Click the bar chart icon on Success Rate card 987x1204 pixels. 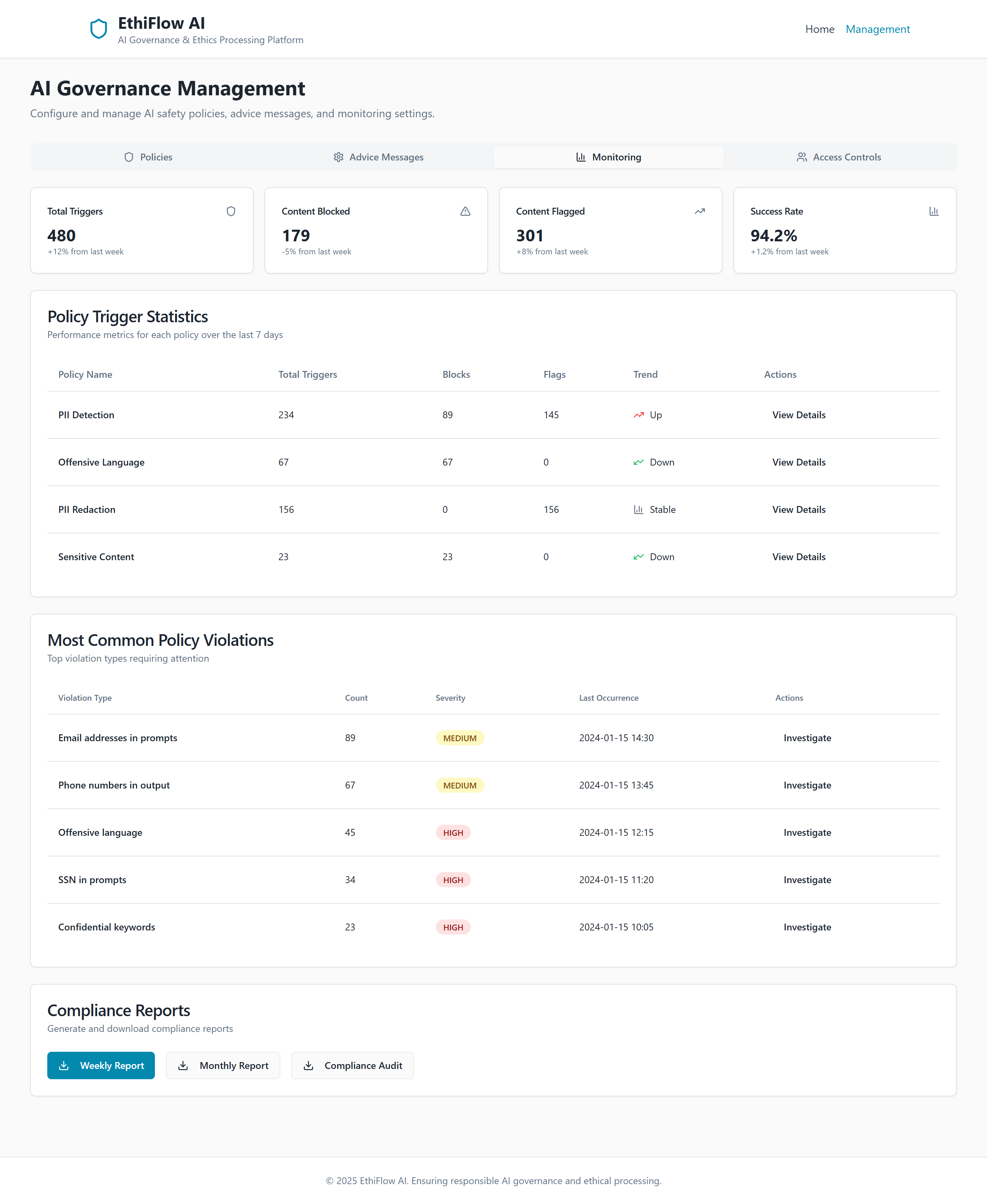coord(934,211)
